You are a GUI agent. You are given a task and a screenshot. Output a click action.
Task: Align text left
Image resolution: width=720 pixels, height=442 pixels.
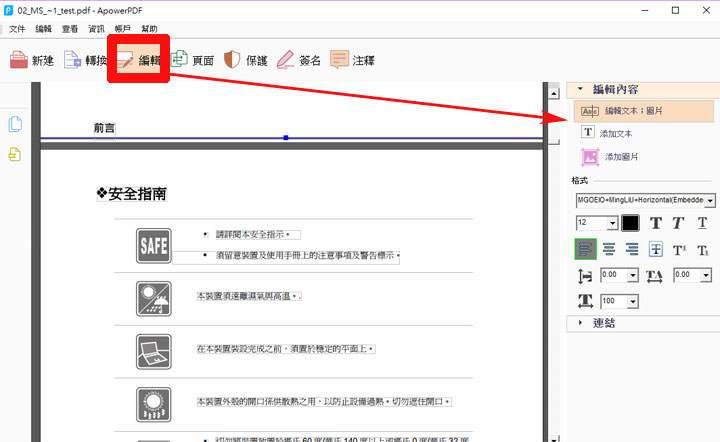(585, 249)
